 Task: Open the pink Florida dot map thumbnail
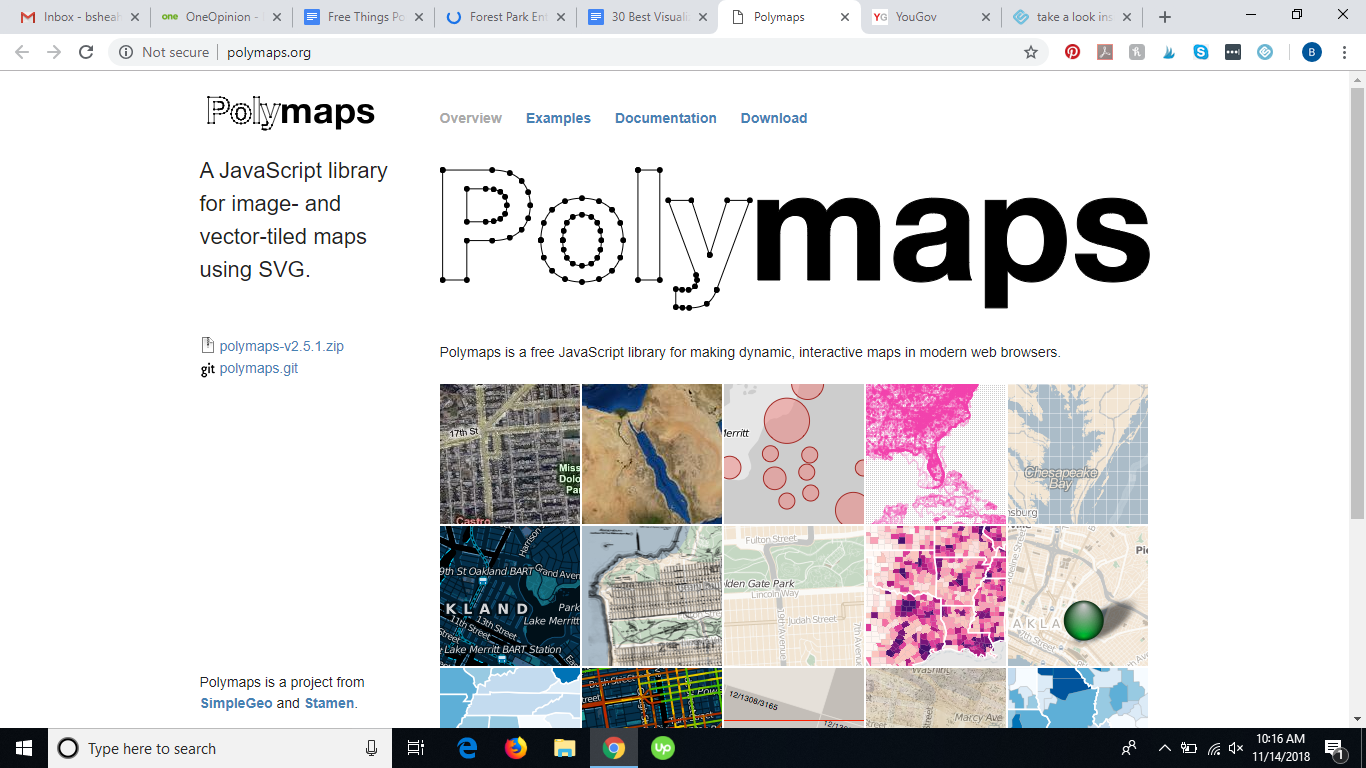pos(935,454)
